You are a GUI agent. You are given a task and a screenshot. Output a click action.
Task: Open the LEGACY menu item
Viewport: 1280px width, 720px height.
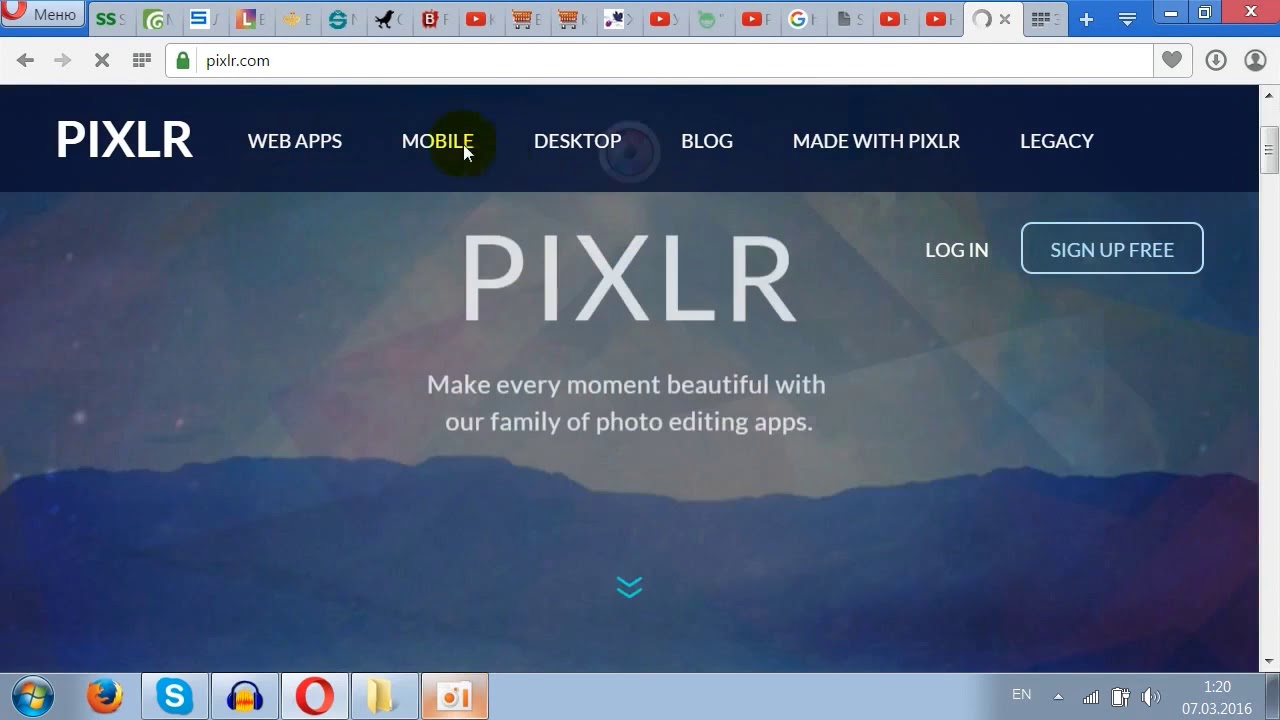[x=1057, y=141]
